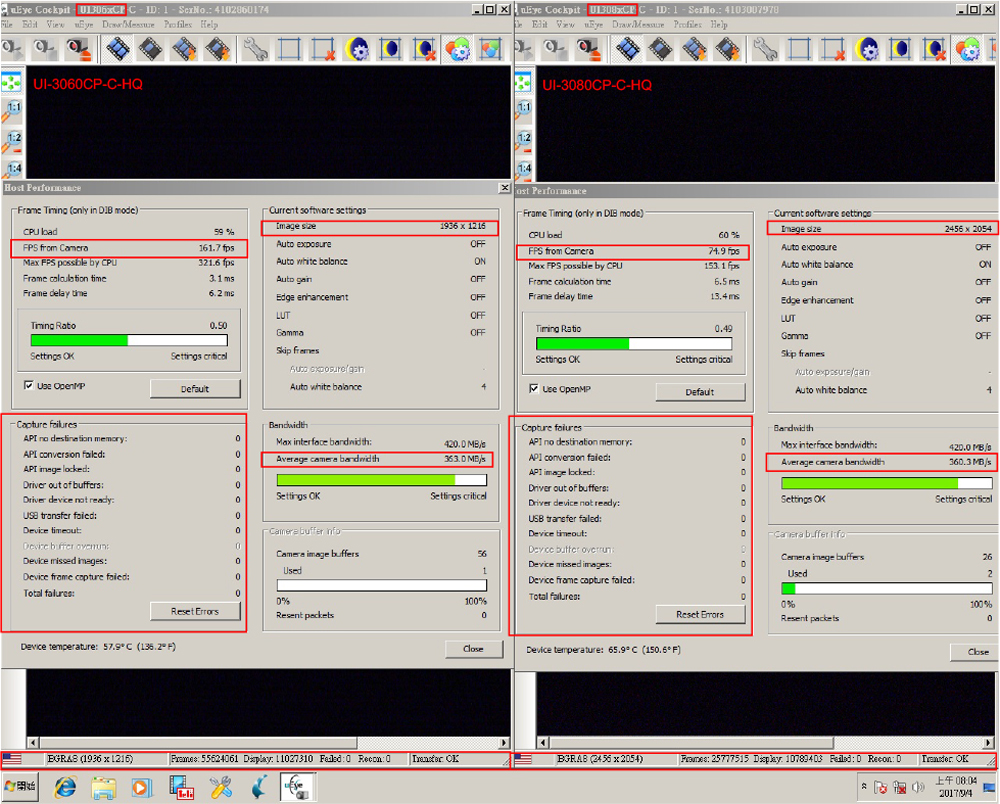Viewport: 1000px width, 804px height.
Task: Click the delete-AOI icon in right toolbar
Action: [x=832, y=48]
